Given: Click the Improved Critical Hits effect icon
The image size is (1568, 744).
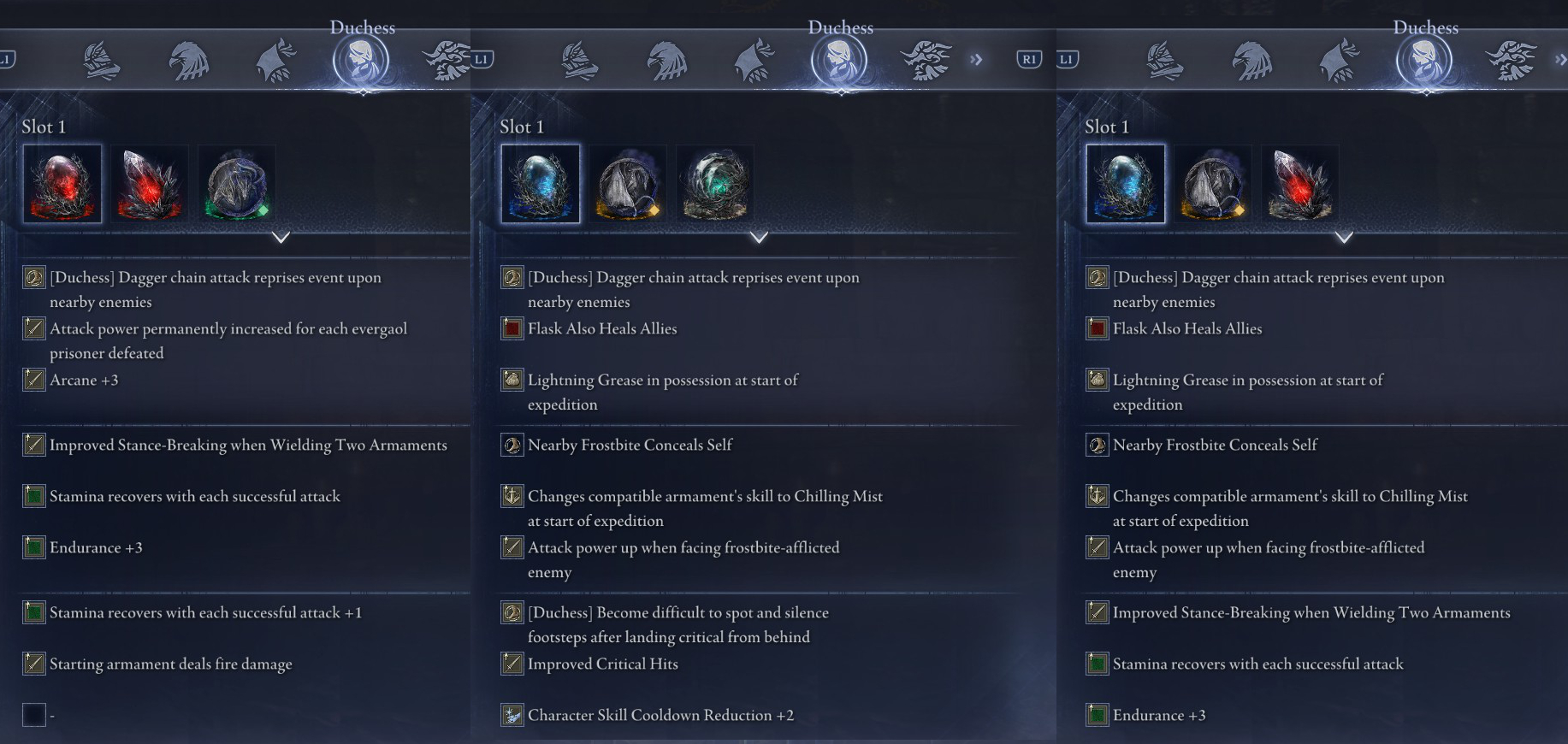Looking at the screenshot, I should point(512,664).
